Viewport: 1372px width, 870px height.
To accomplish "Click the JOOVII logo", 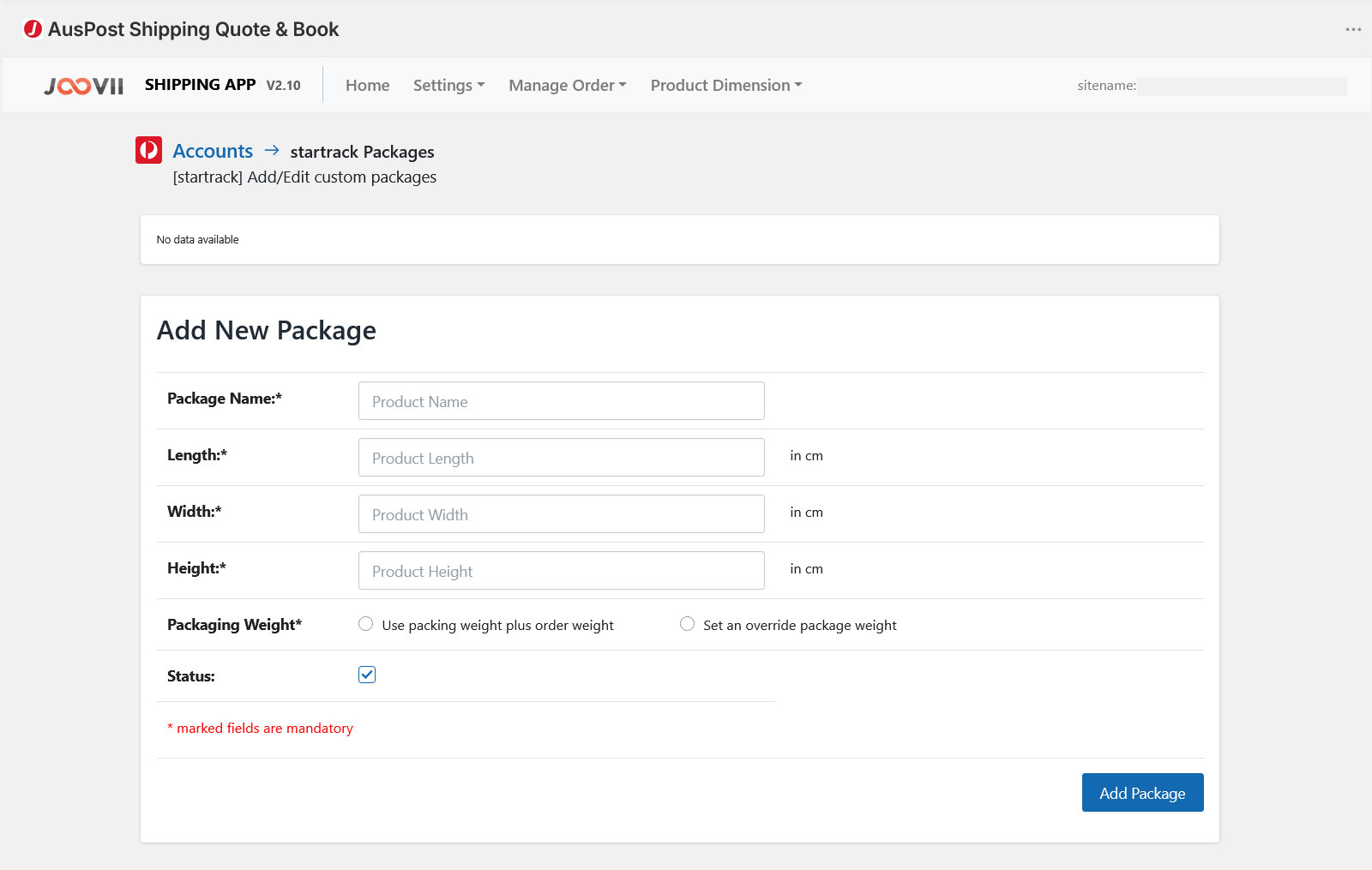I will pyautogui.click(x=84, y=86).
